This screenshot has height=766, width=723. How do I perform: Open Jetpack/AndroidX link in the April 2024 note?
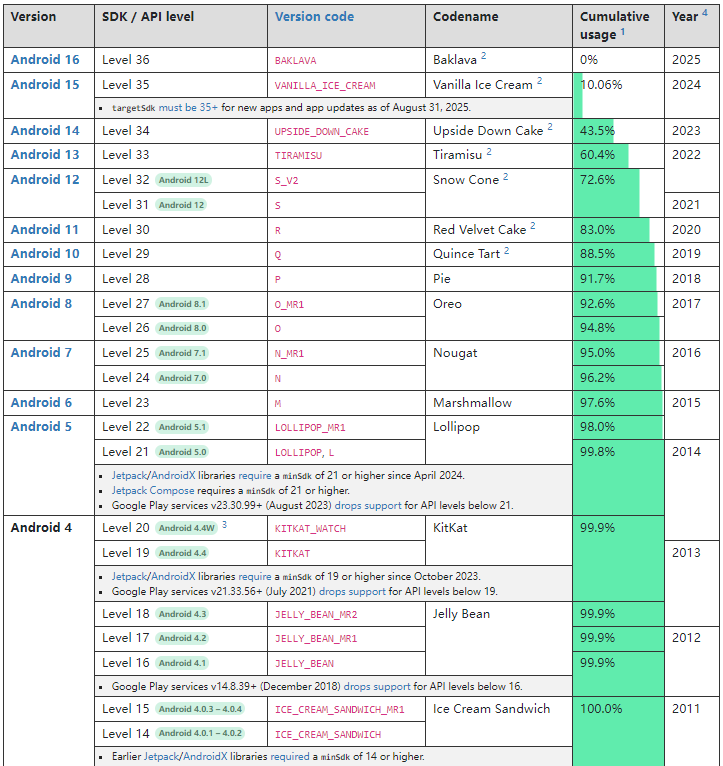tap(153, 475)
